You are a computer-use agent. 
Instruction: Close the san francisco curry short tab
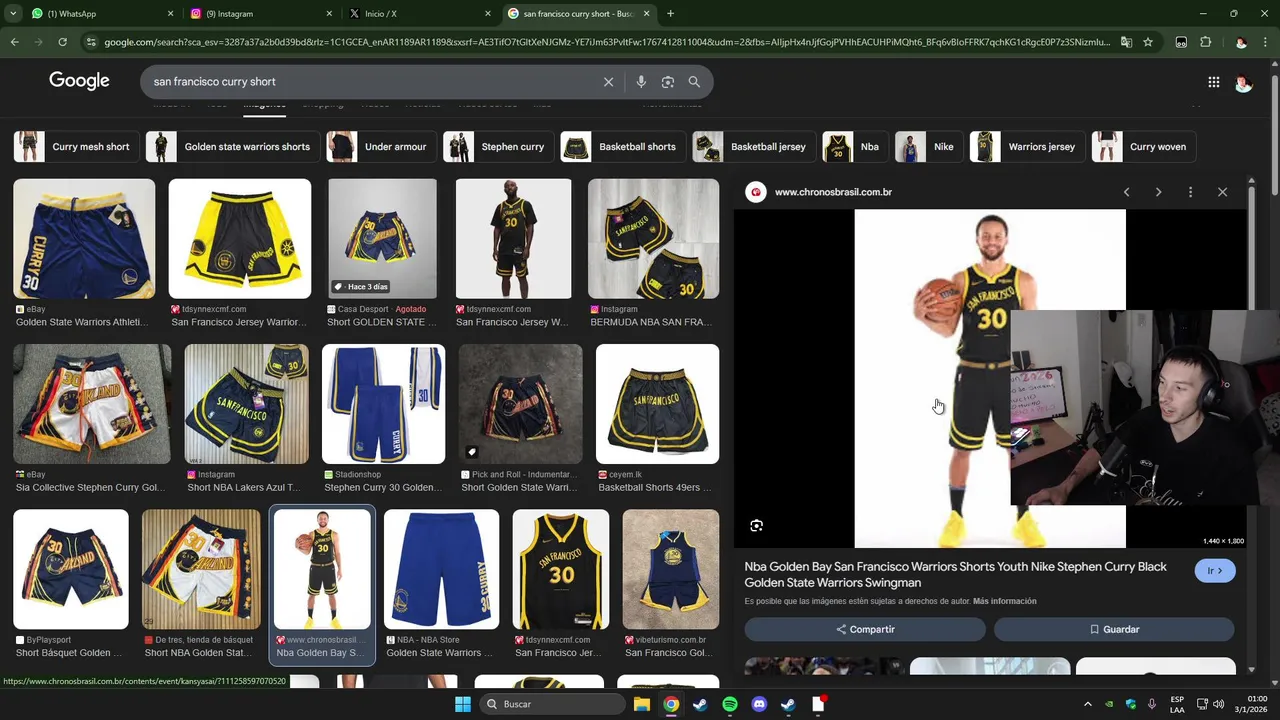click(646, 14)
